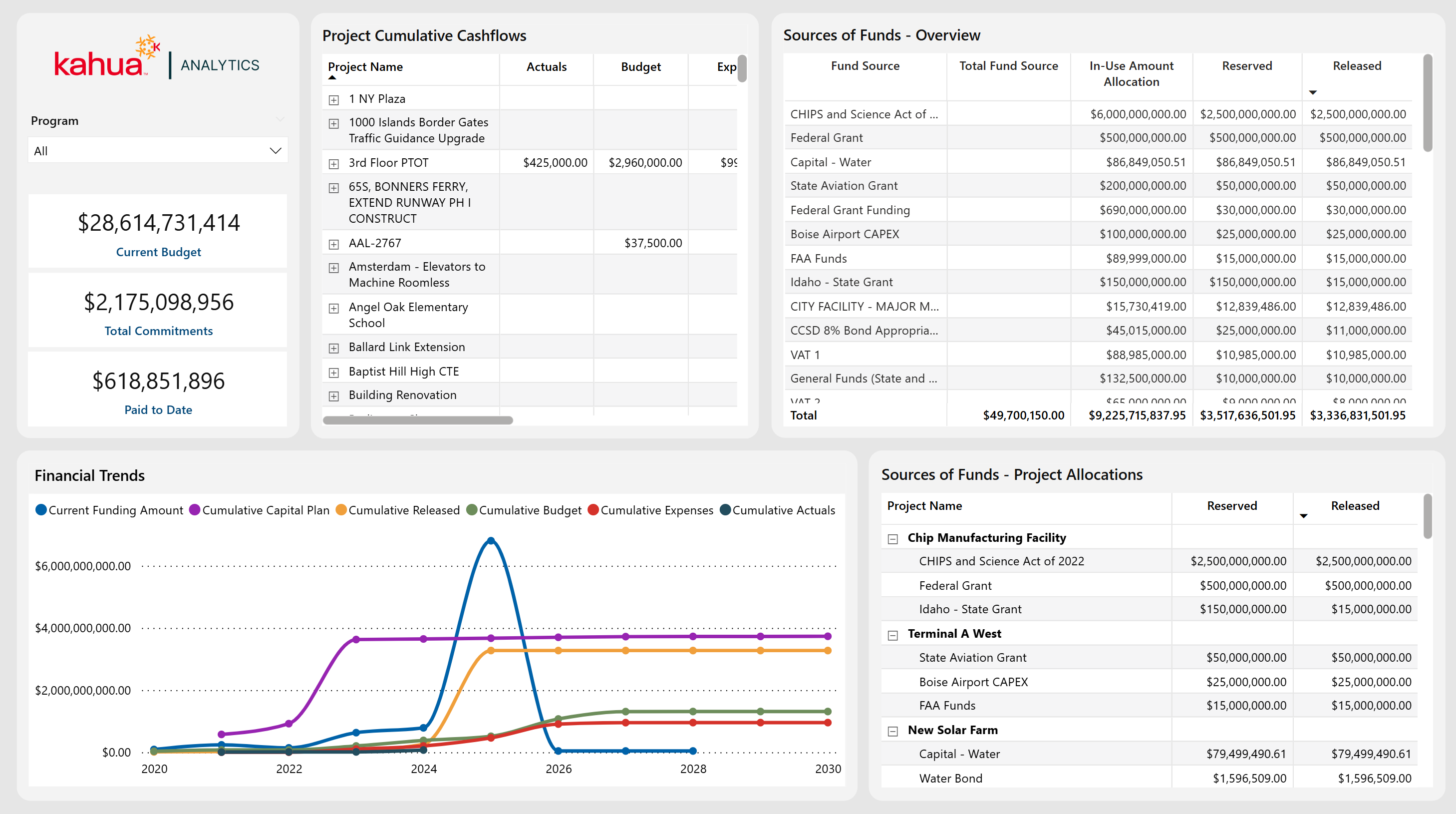1456x814 pixels.
Task: Expand the Angel Oak Elementary School row
Action: click(334, 308)
